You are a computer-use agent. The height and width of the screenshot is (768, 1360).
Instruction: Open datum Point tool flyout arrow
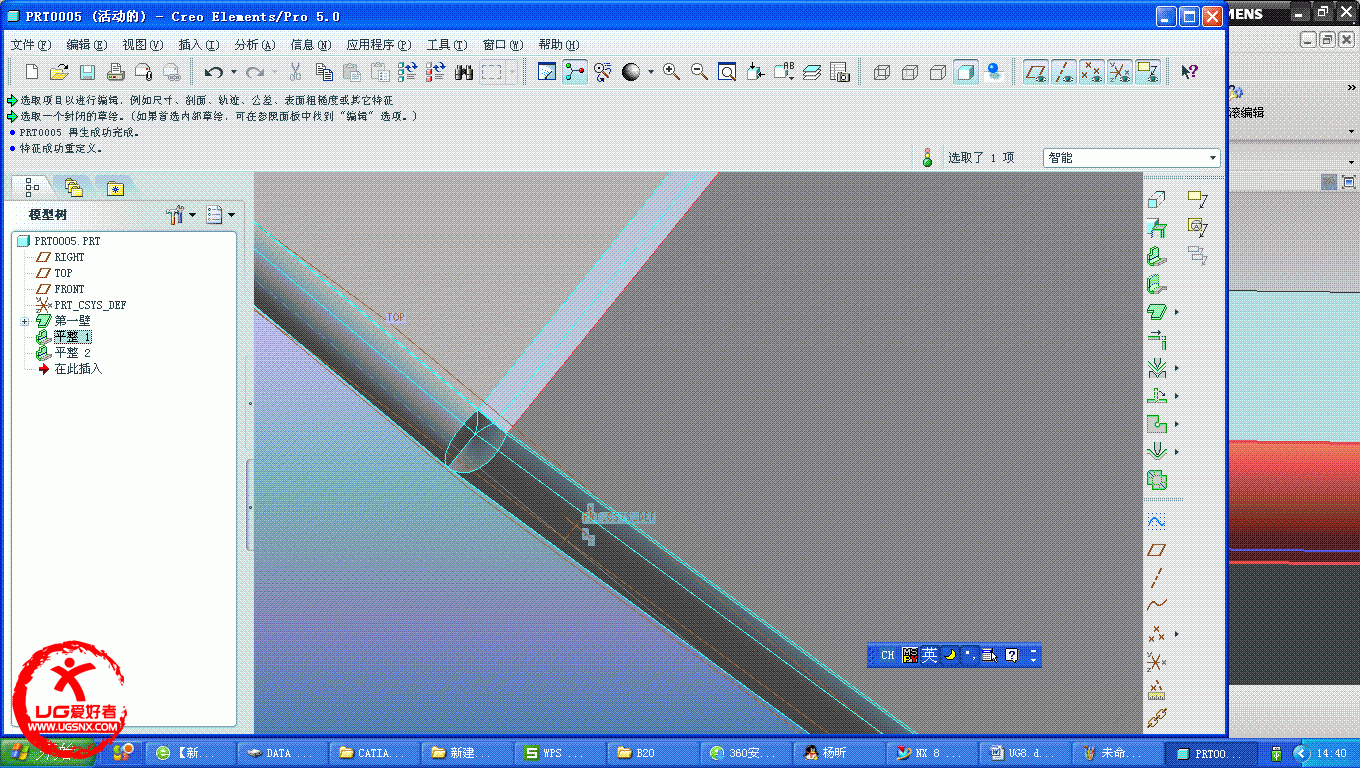click(1176, 634)
